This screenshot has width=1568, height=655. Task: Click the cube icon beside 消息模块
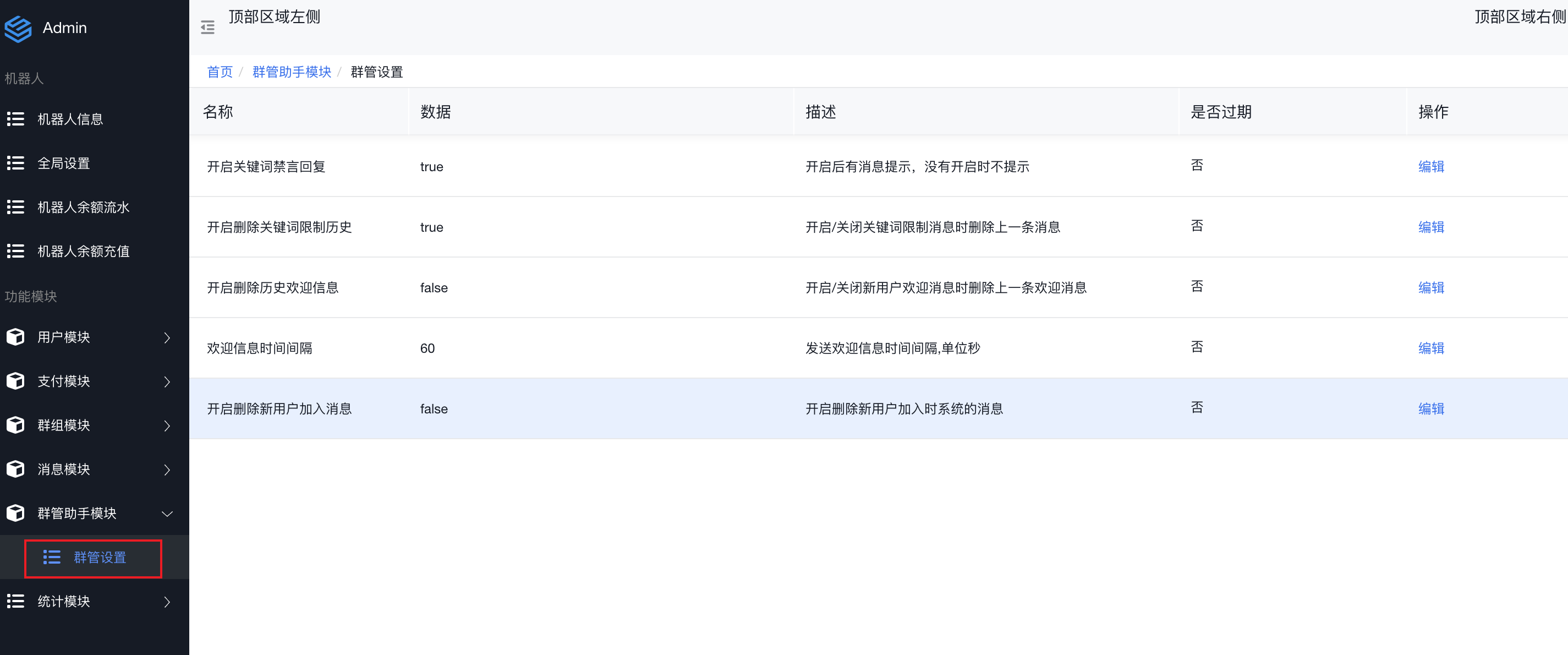[15, 469]
